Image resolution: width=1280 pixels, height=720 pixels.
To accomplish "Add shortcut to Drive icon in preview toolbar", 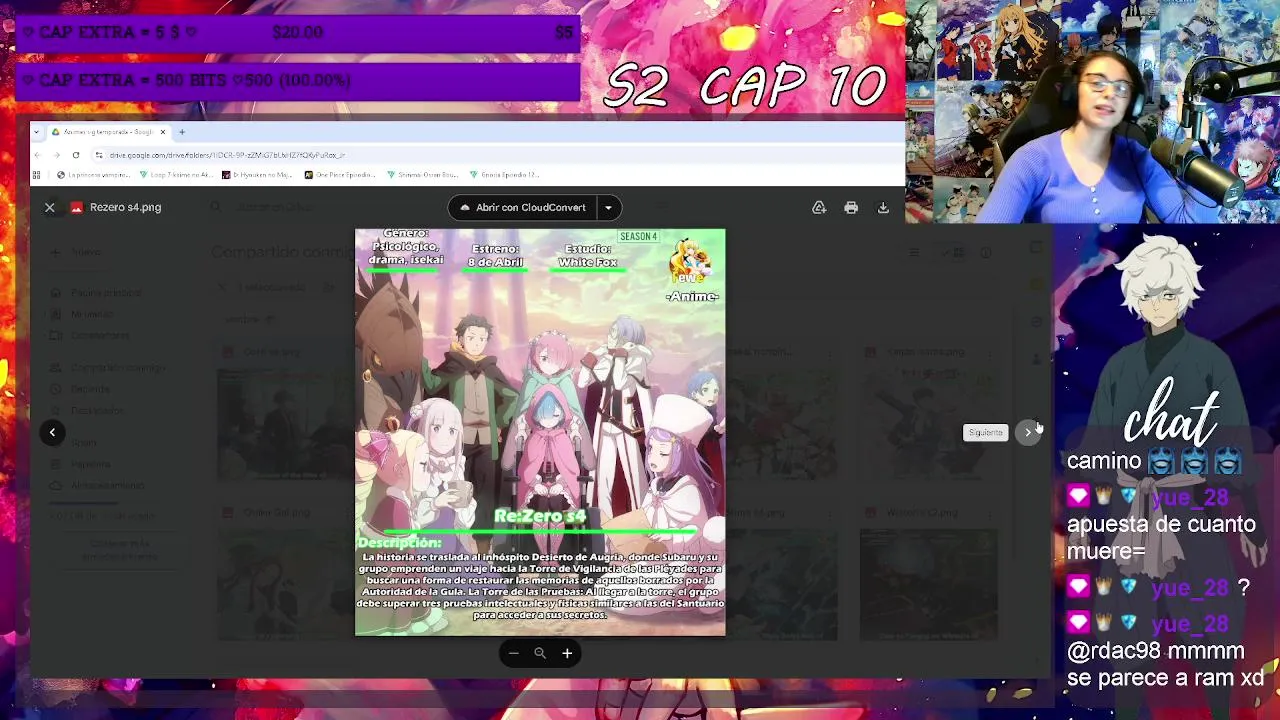I will (819, 207).
